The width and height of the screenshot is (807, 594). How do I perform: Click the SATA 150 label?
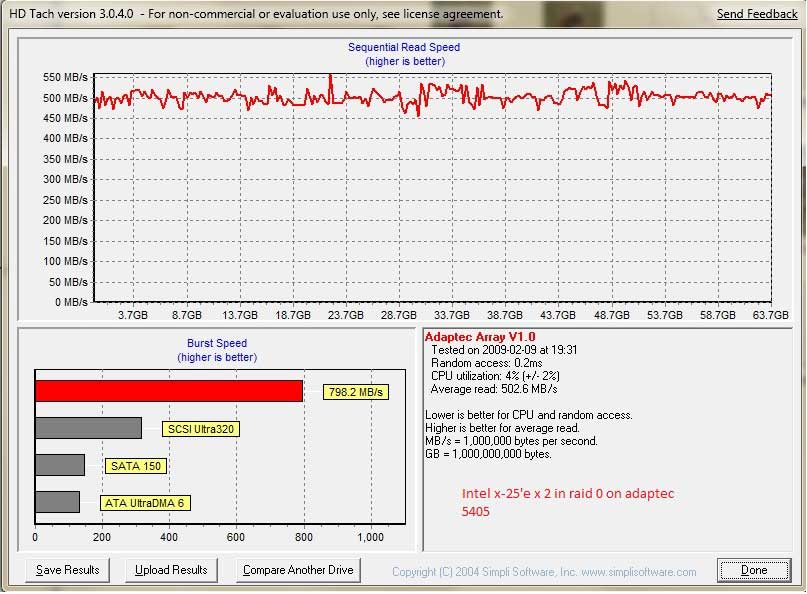[136, 466]
